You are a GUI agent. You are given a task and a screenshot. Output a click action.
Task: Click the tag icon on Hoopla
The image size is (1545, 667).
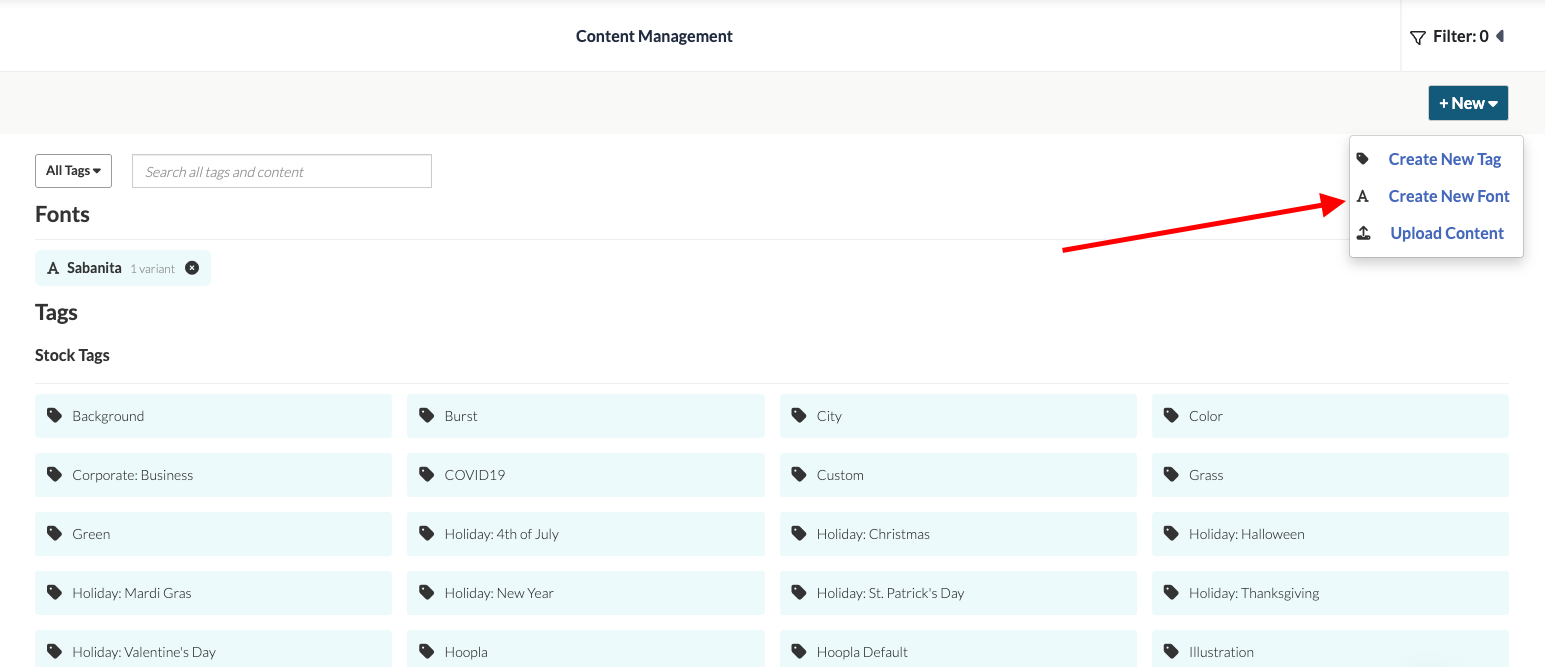426,651
